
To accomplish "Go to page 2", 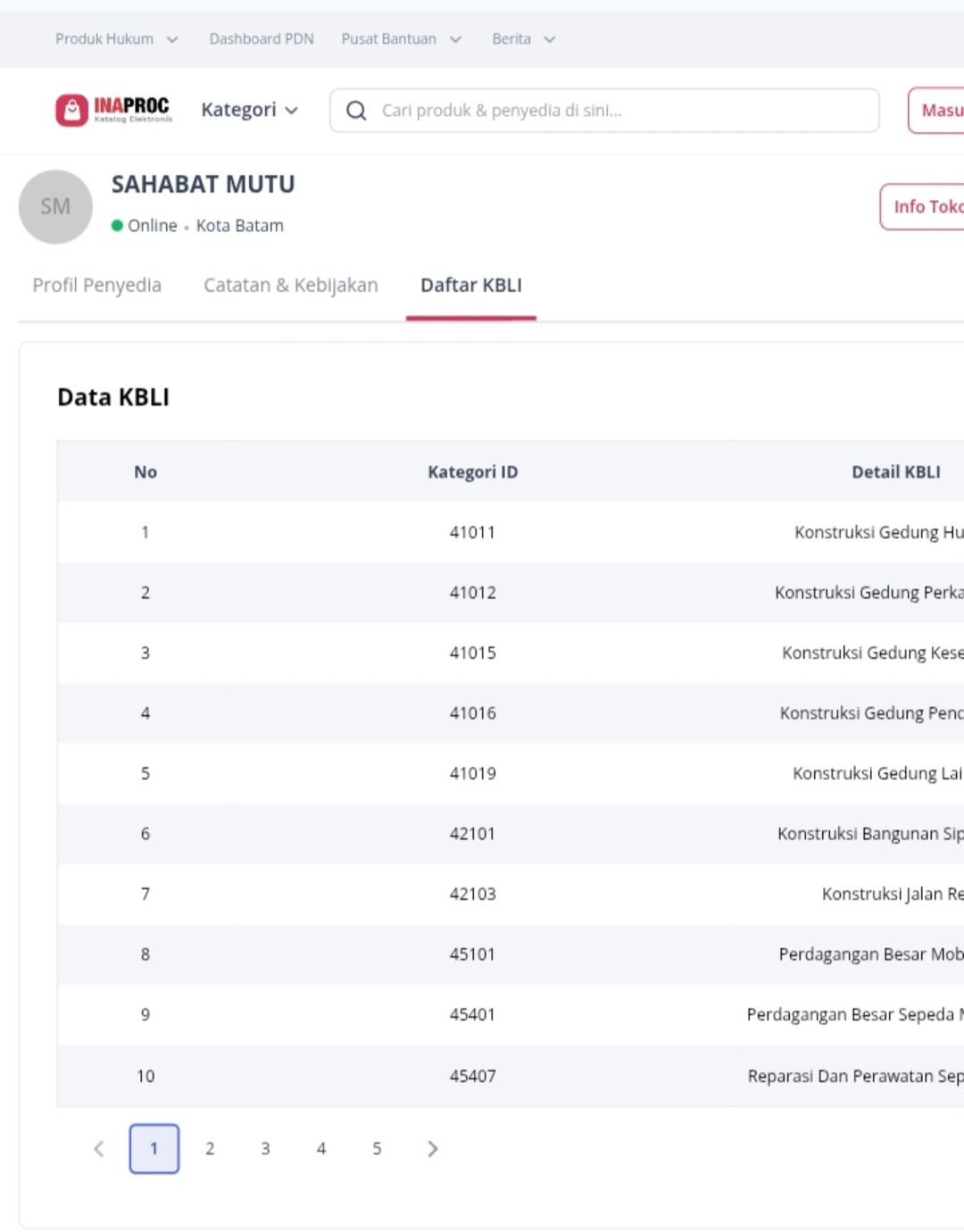I will 210,1149.
